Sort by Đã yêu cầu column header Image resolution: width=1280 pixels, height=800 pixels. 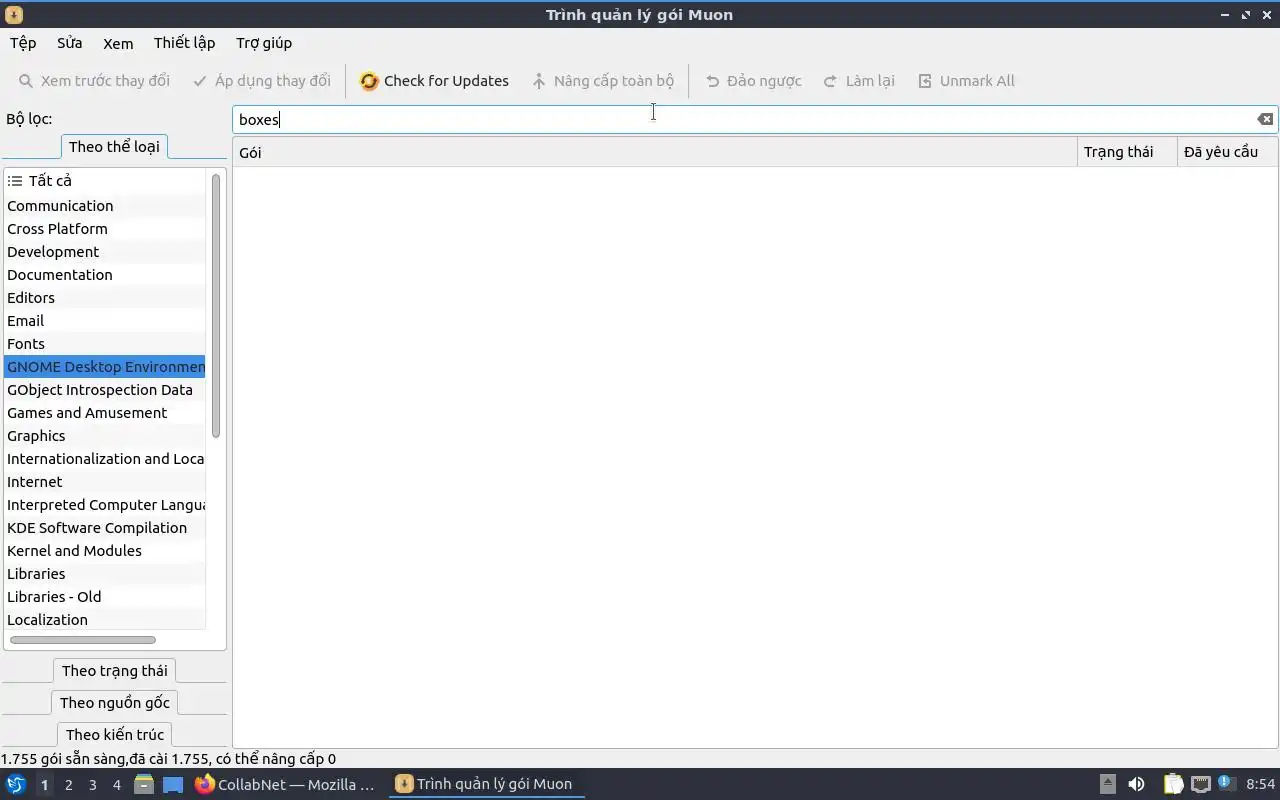coord(1227,152)
